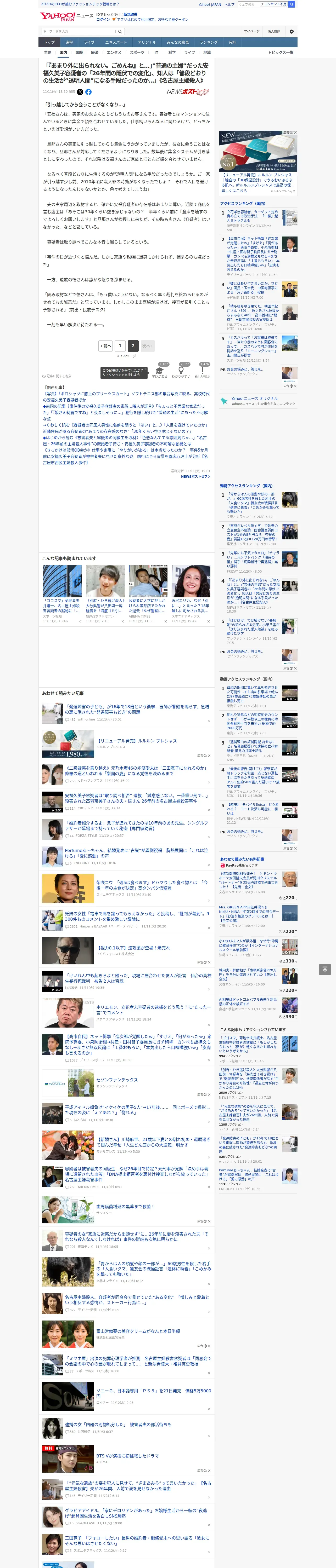Viewport: 336px width, 1568px height.
Task: Select the ランキング navigation tab
Action: (209, 43)
